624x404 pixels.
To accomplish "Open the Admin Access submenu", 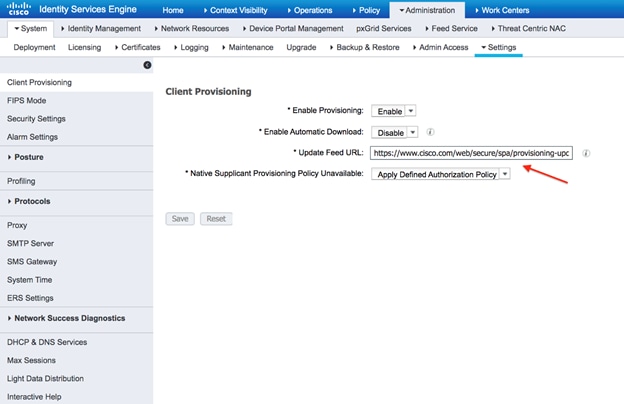I will pos(441,47).
